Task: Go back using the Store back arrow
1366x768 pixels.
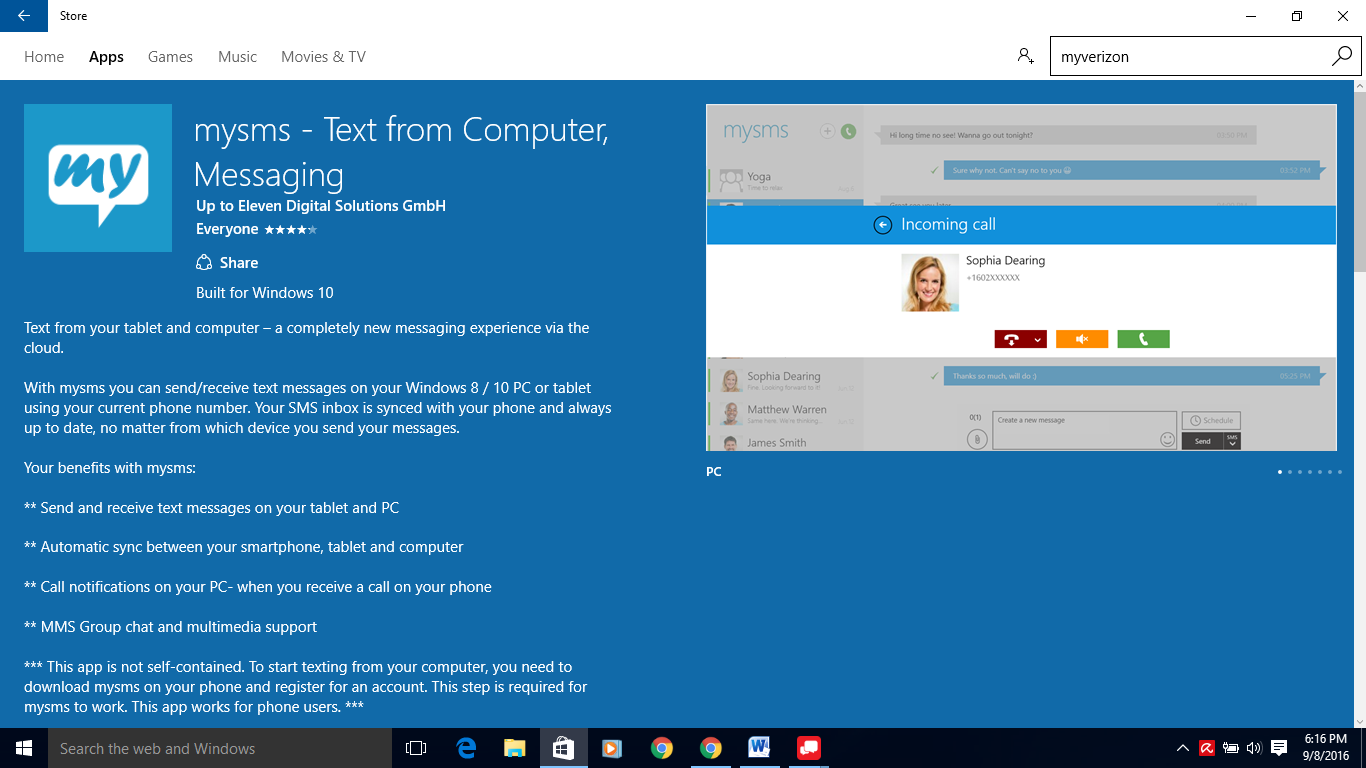Action: (24, 16)
